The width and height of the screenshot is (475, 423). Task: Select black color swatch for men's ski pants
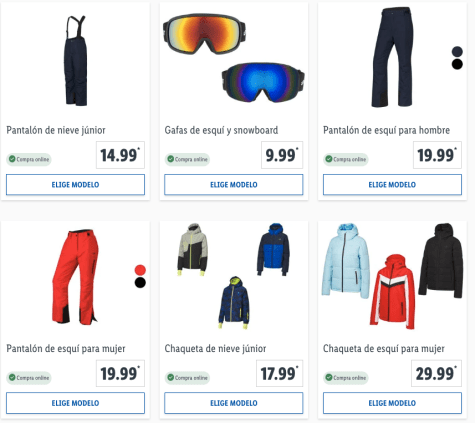[457, 64]
